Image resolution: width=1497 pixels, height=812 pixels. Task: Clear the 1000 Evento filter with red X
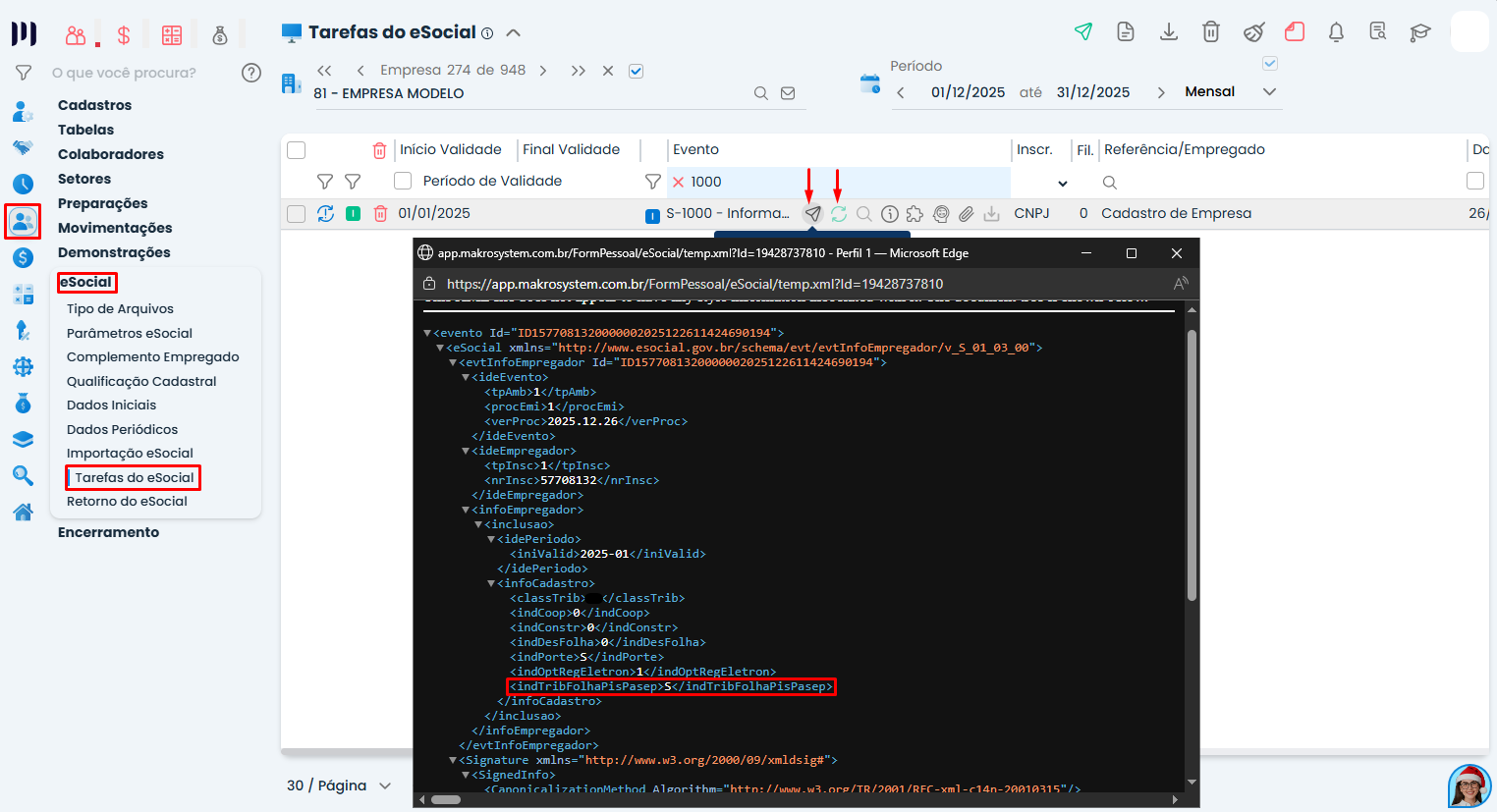[678, 182]
